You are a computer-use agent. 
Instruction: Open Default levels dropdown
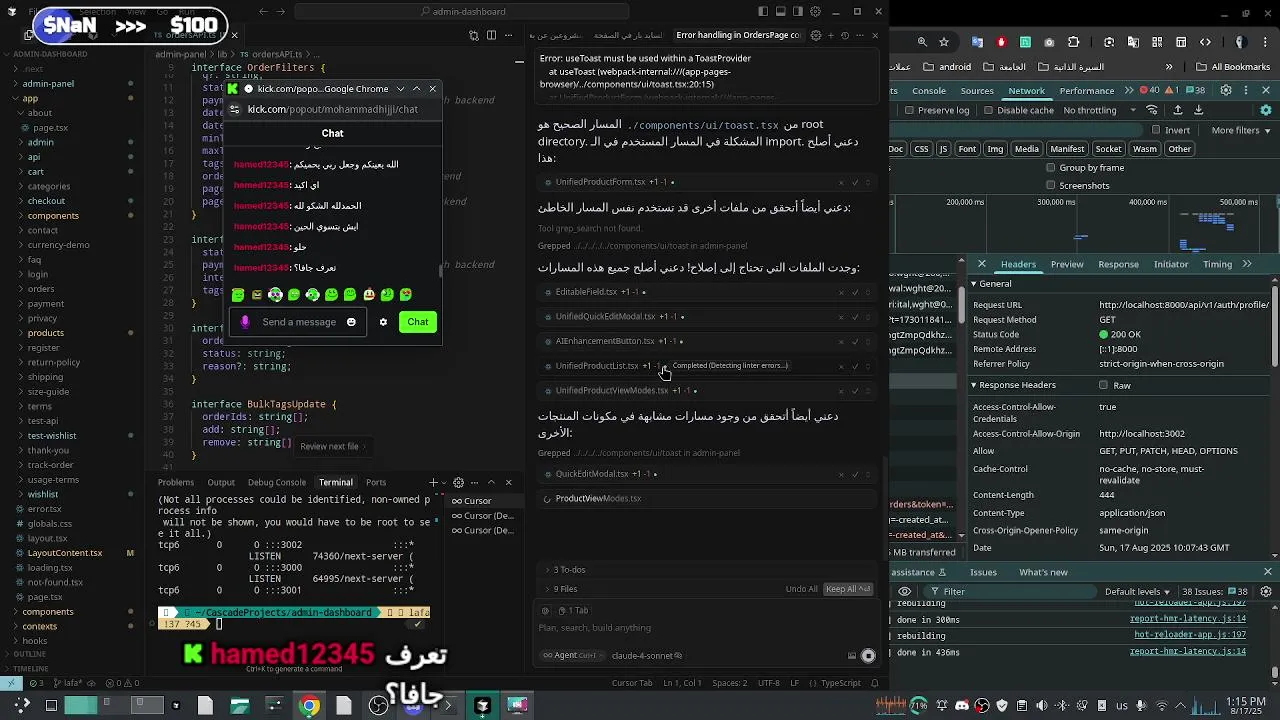coord(1137,591)
